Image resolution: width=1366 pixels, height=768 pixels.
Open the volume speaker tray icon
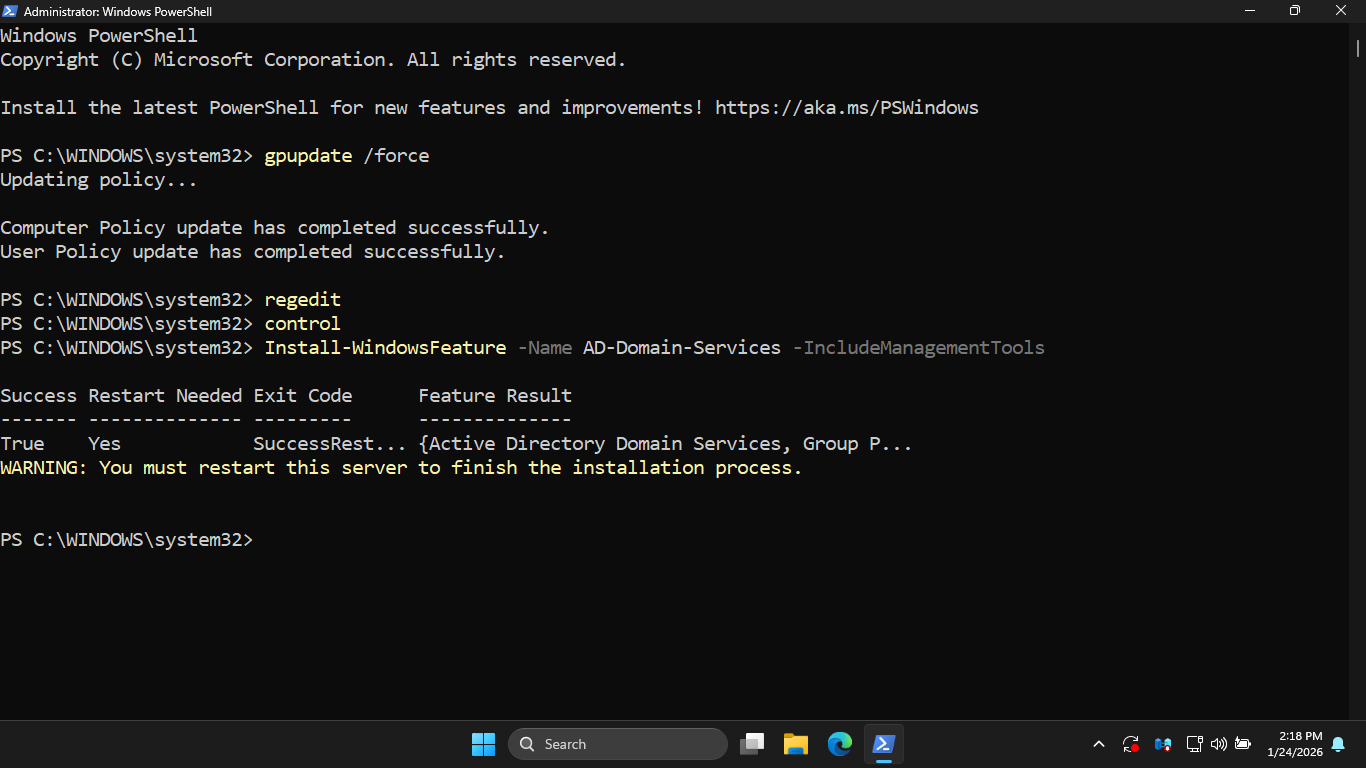(1218, 744)
